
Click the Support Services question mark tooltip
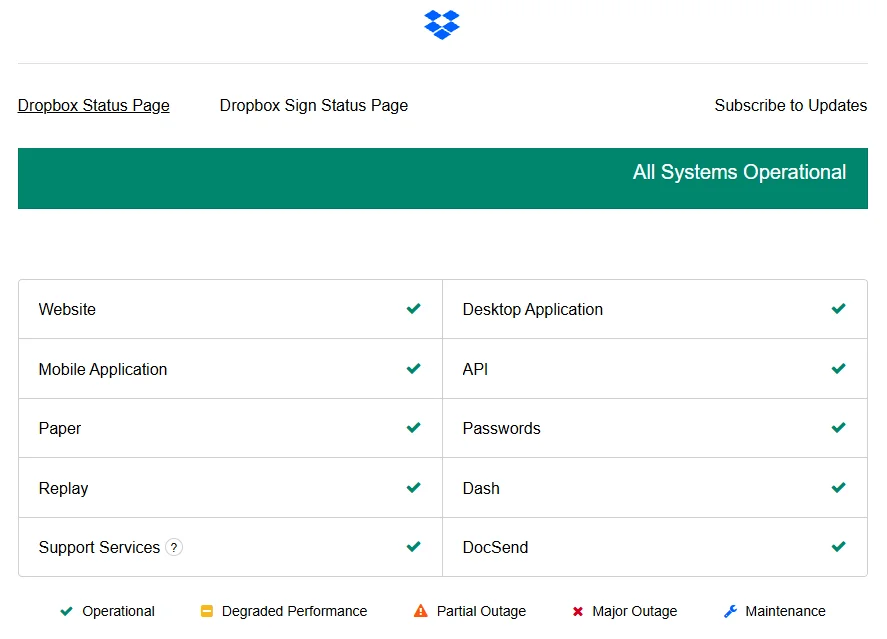pos(174,548)
